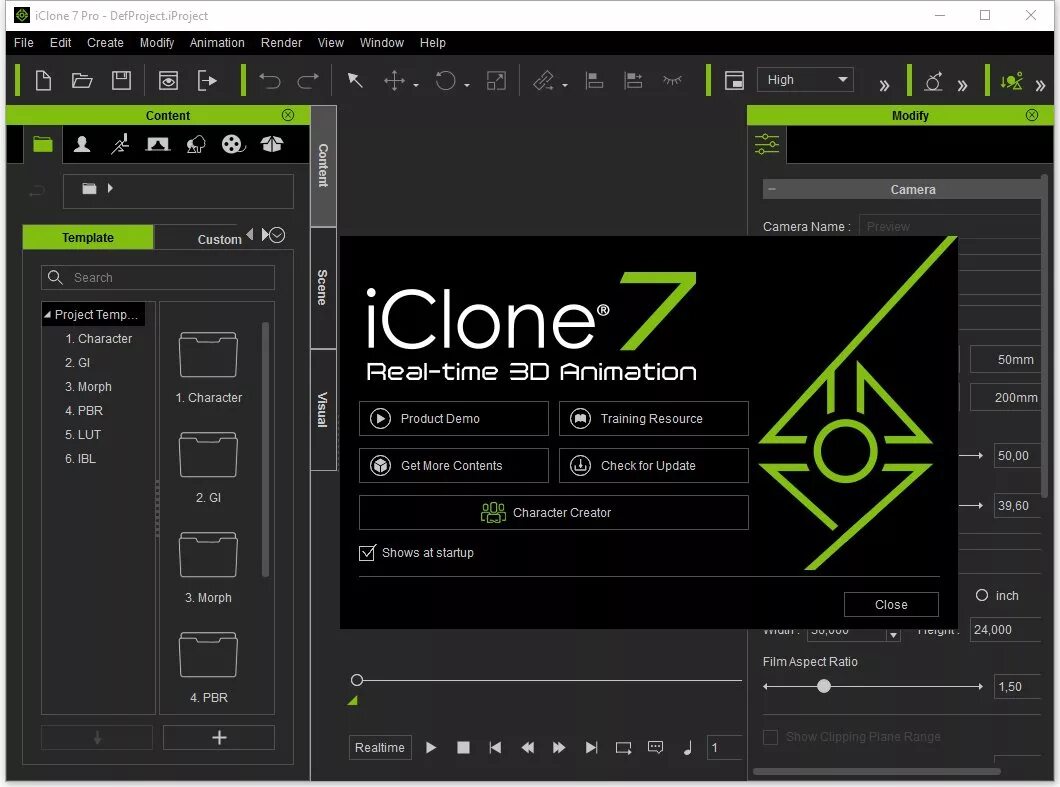Open the preview render icon in the toolbar
The image size is (1060, 787).
click(x=168, y=80)
